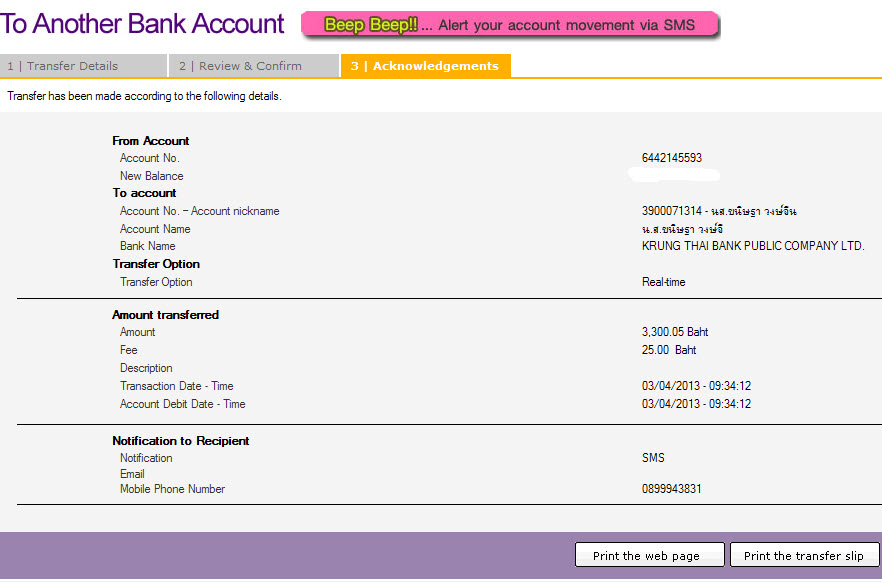Click the Account Debit Date - Time value
Image resolution: width=882 pixels, height=585 pixels.
pyautogui.click(x=696, y=404)
